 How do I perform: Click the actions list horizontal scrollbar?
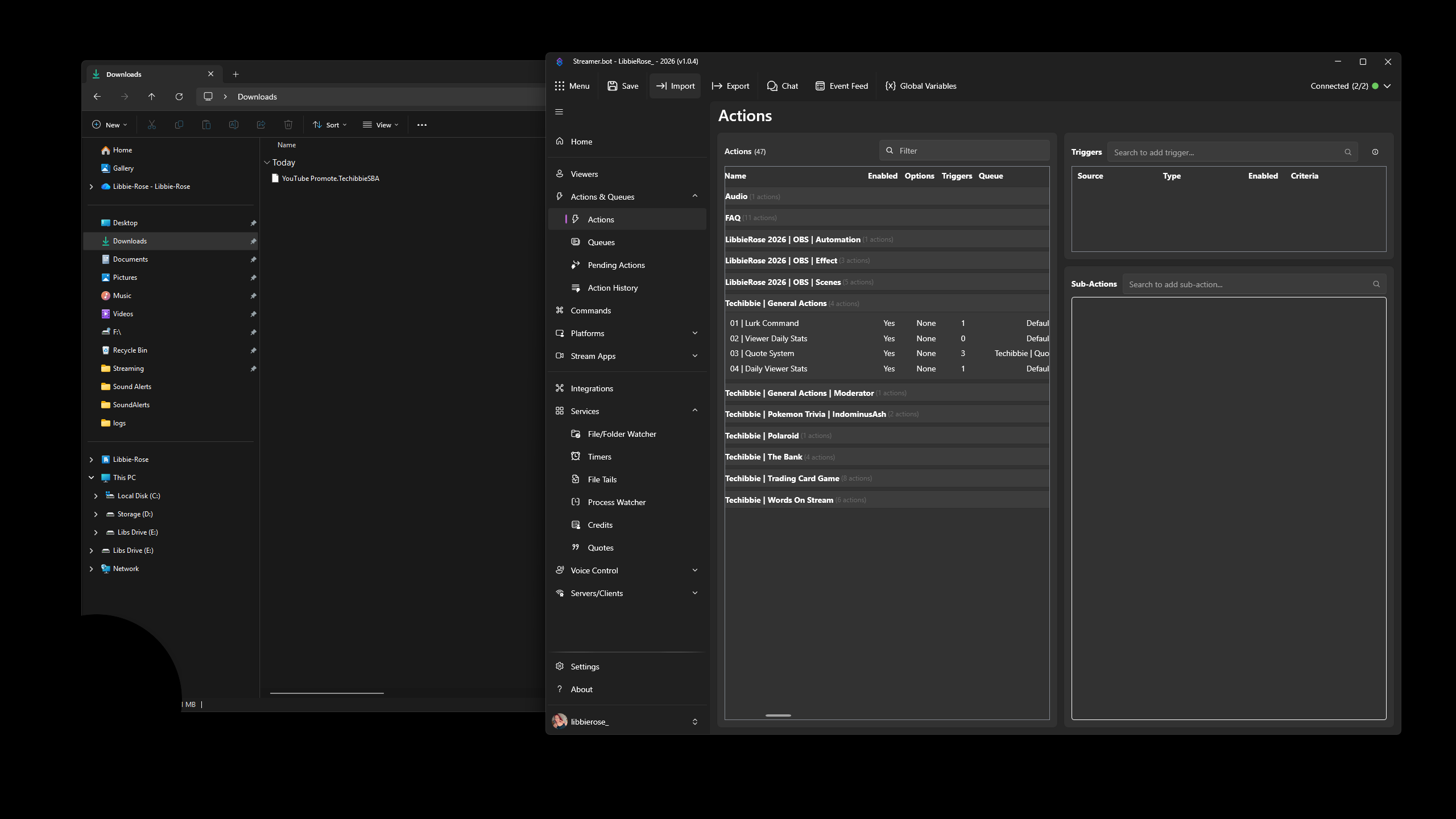(x=778, y=715)
